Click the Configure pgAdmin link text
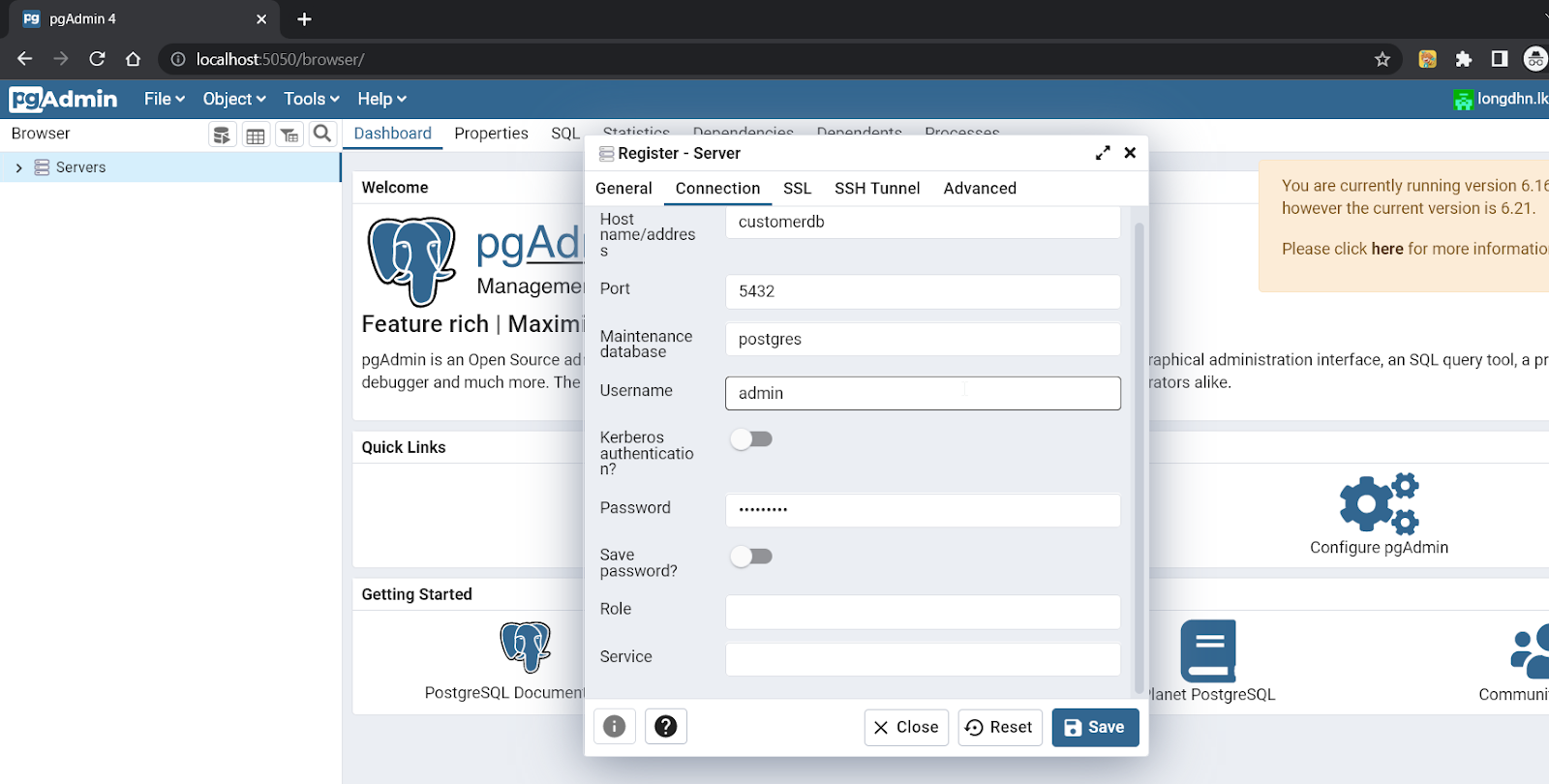The width and height of the screenshot is (1549, 784). tap(1379, 548)
